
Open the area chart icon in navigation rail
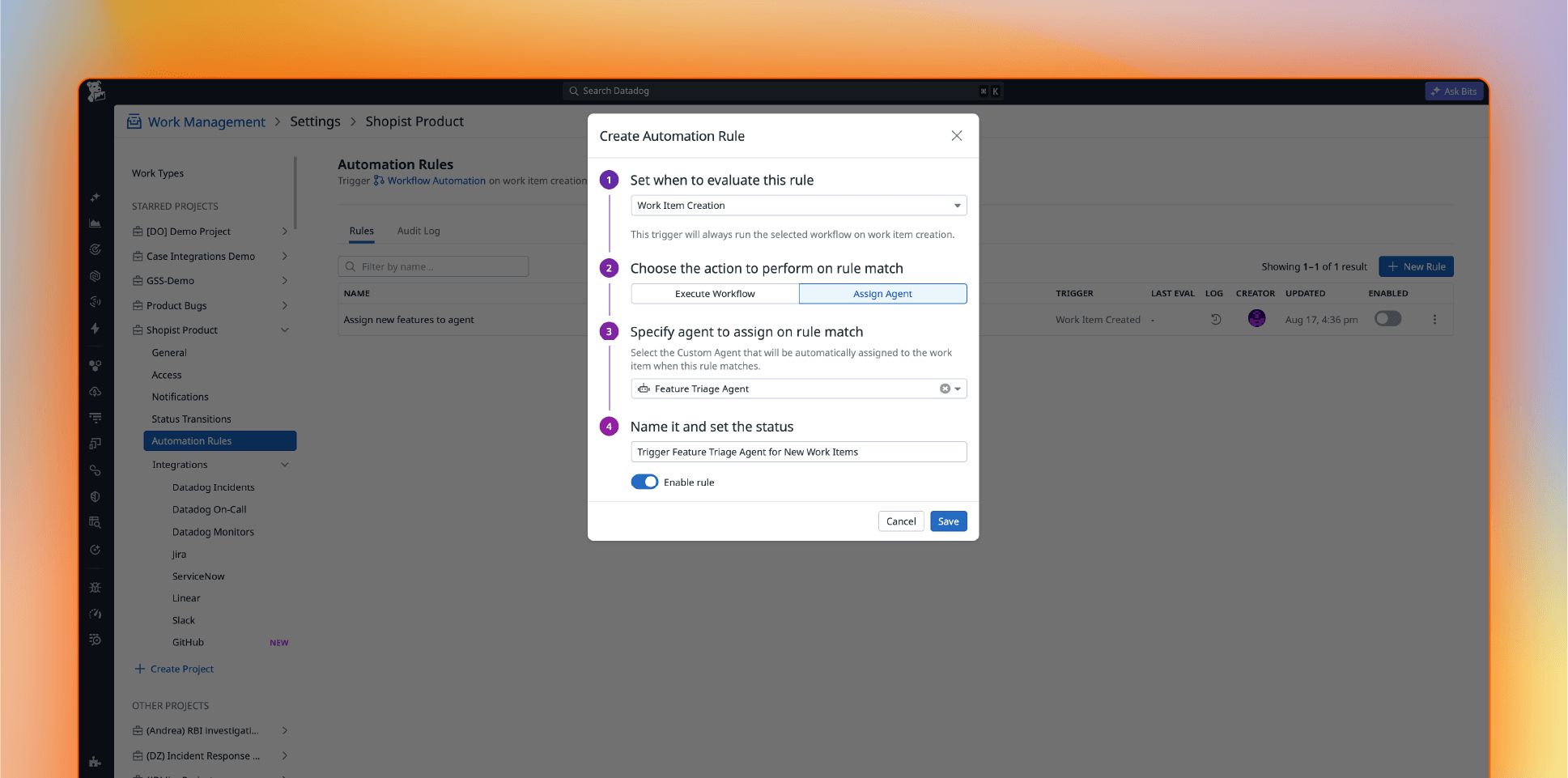(96, 223)
